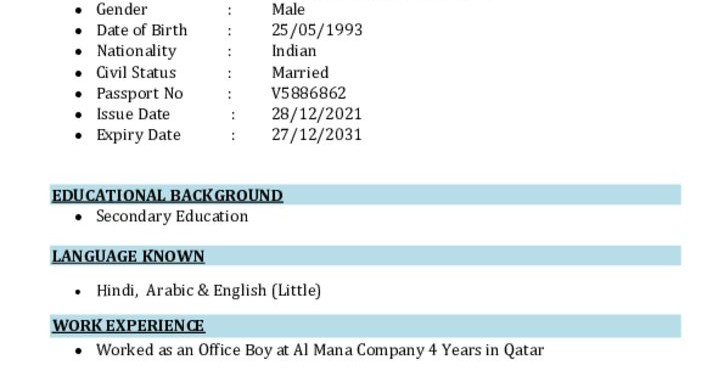Click the EDUCATIONAL BACKGROUND heading

[167, 195]
